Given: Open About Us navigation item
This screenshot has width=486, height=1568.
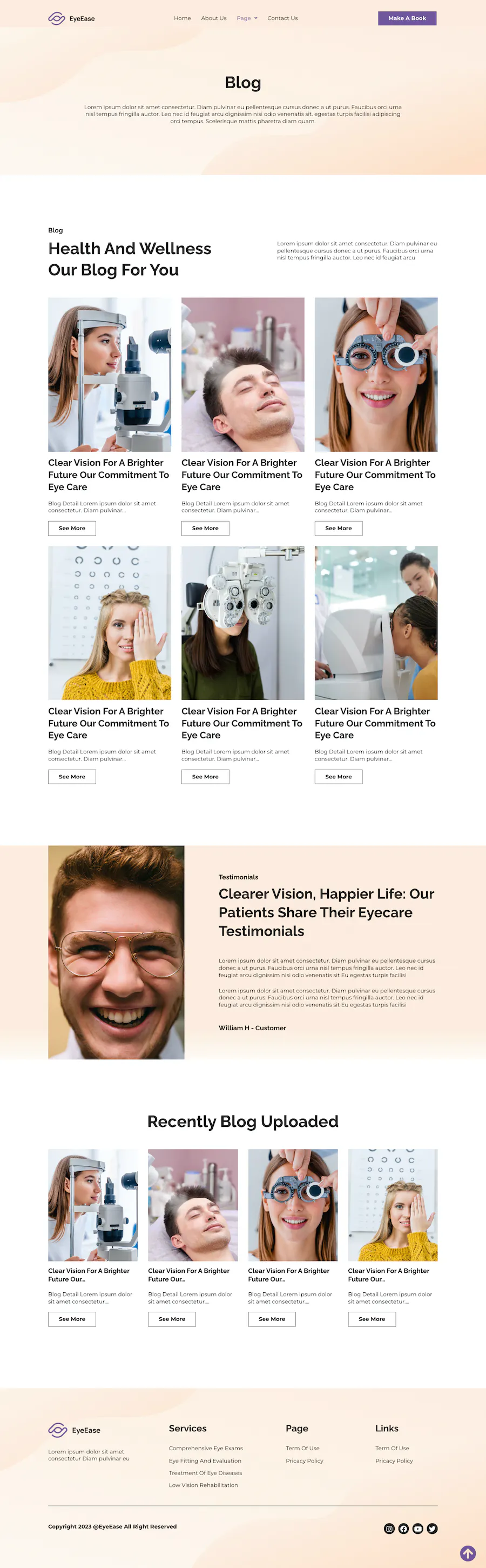Looking at the screenshot, I should pos(213,18).
